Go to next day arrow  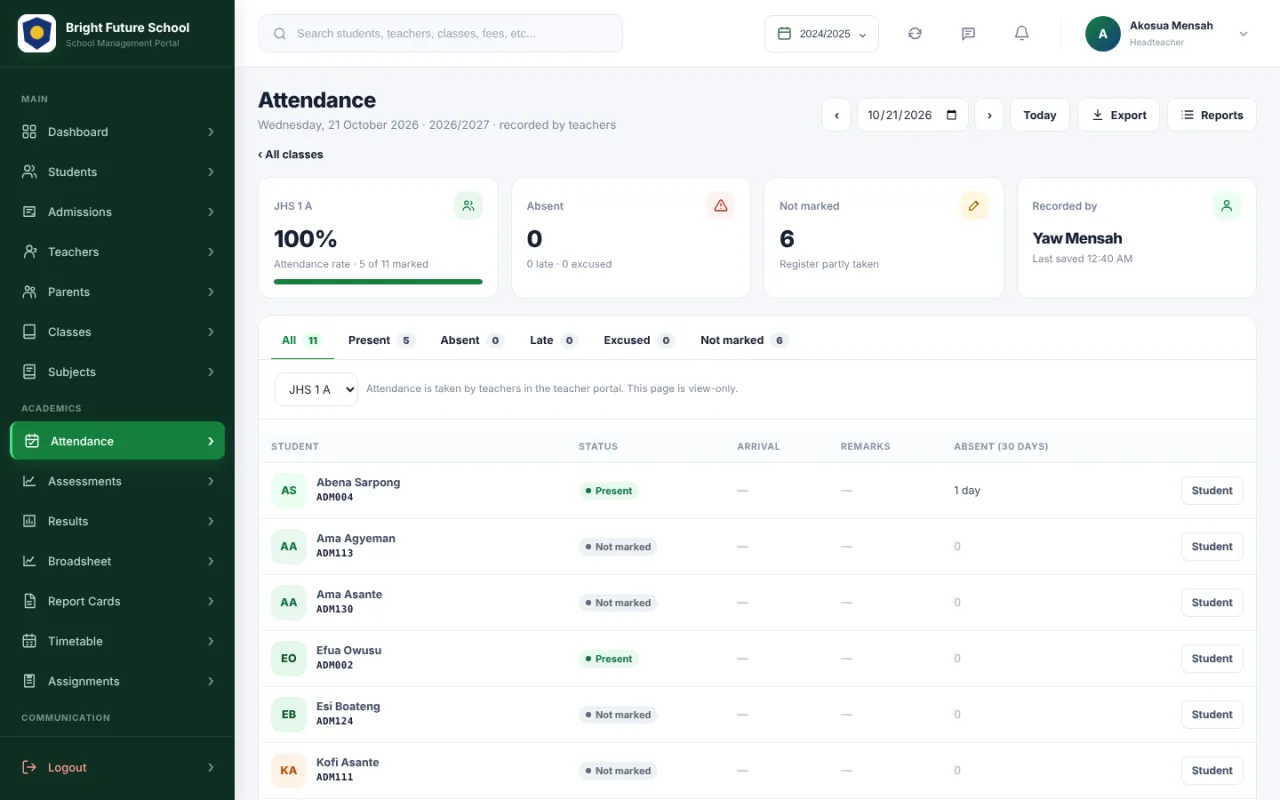tap(989, 115)
